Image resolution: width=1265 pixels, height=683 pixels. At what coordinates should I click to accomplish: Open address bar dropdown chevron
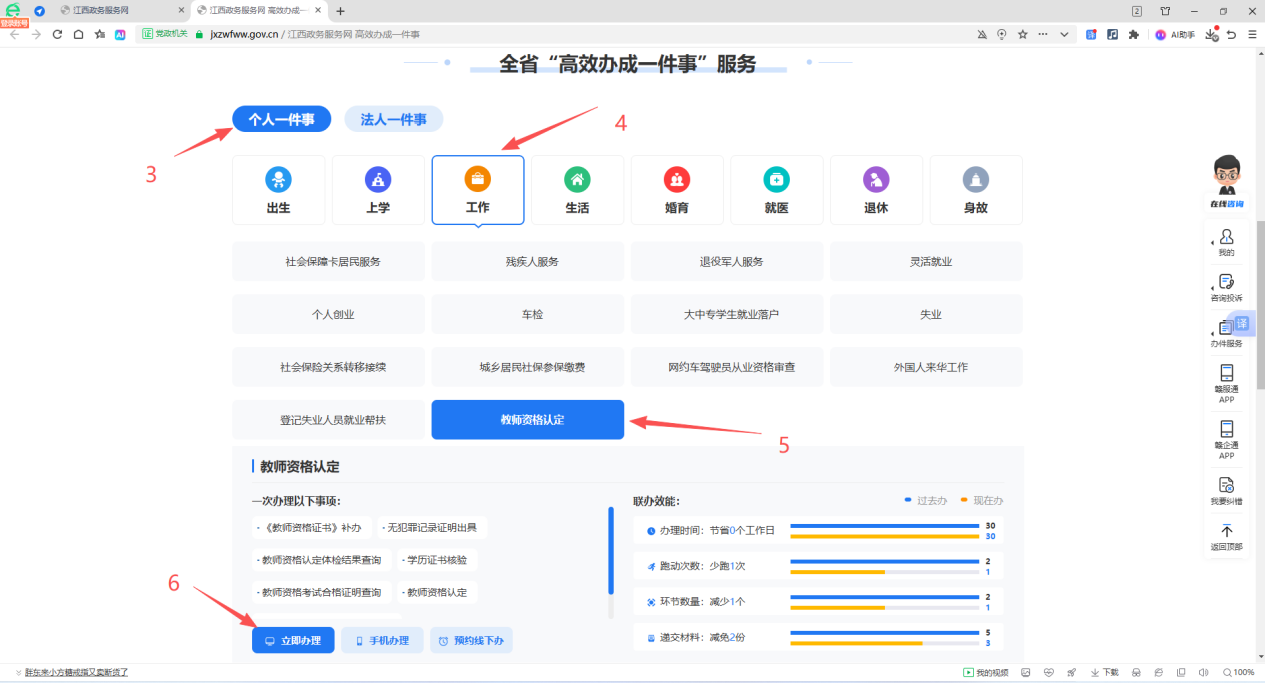[1064, 34]
